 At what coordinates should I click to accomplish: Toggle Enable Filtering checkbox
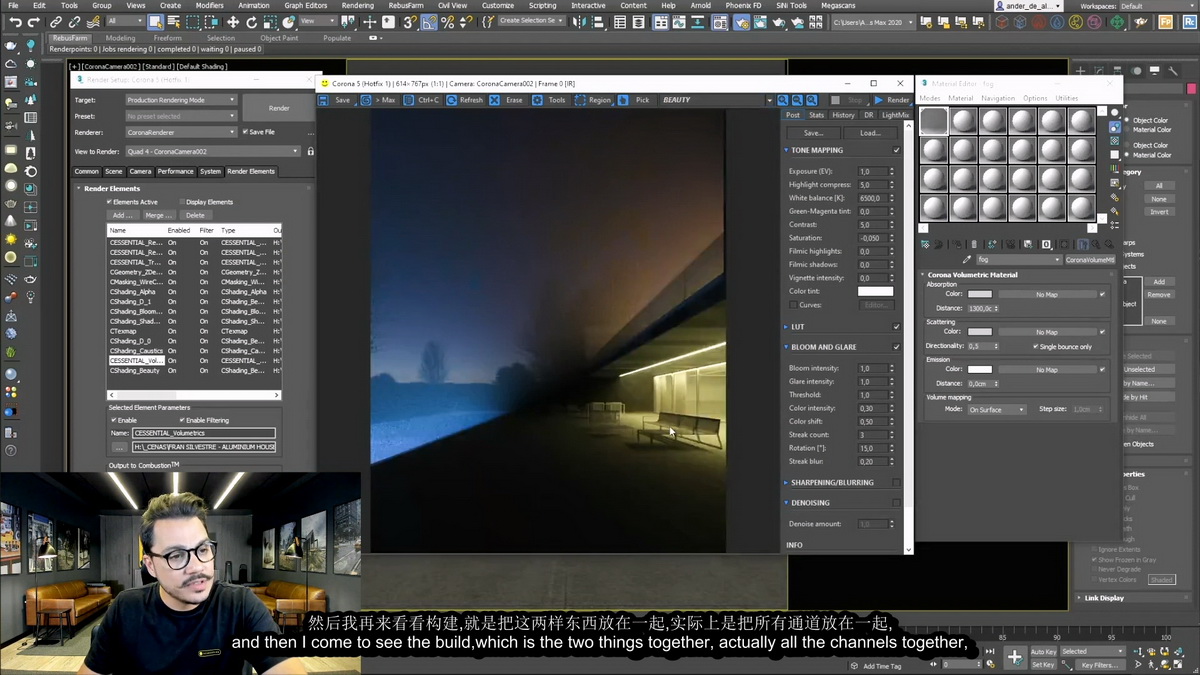click(182, 421)
